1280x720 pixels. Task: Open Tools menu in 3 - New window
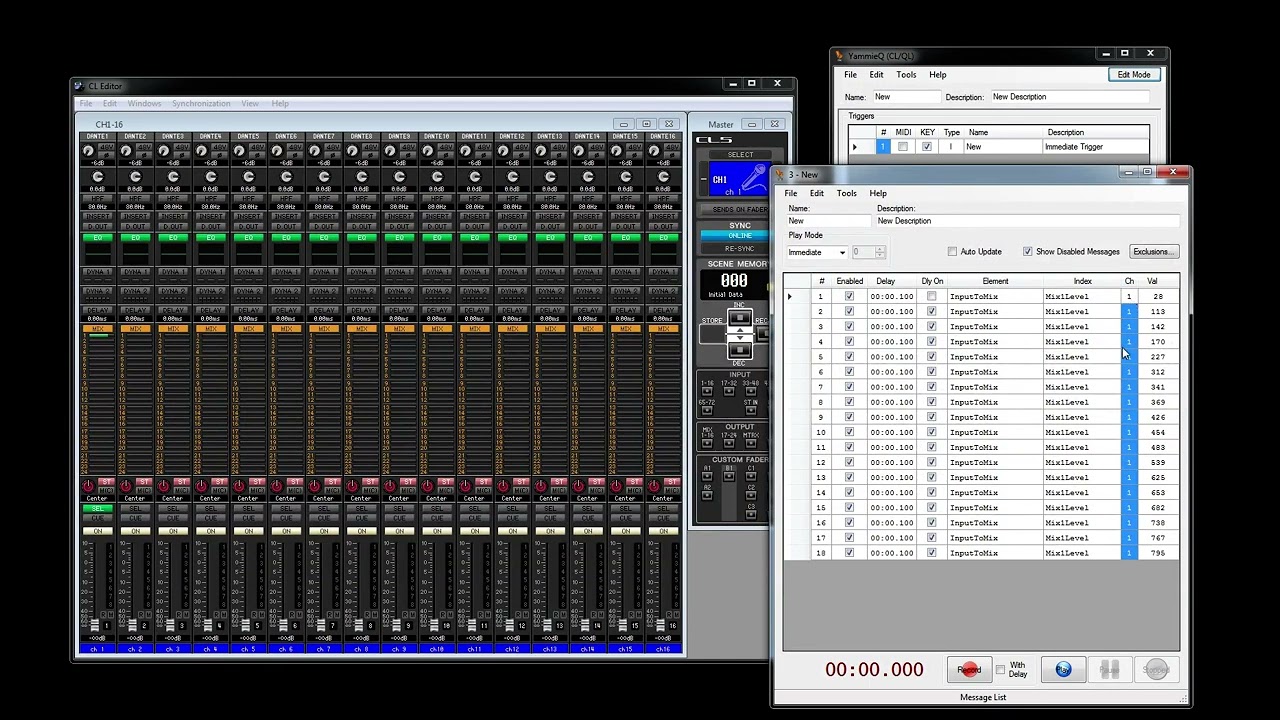pyautogui.click(x=846, y=193)
